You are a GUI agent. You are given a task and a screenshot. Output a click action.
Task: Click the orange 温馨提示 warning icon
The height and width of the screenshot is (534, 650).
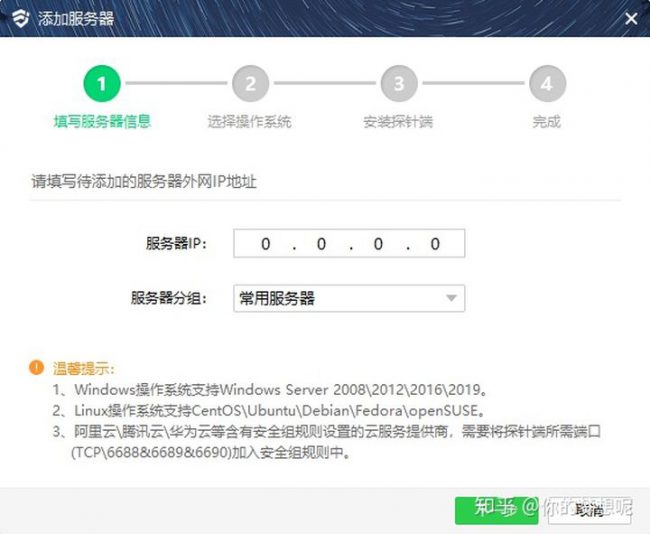point(36,367)
